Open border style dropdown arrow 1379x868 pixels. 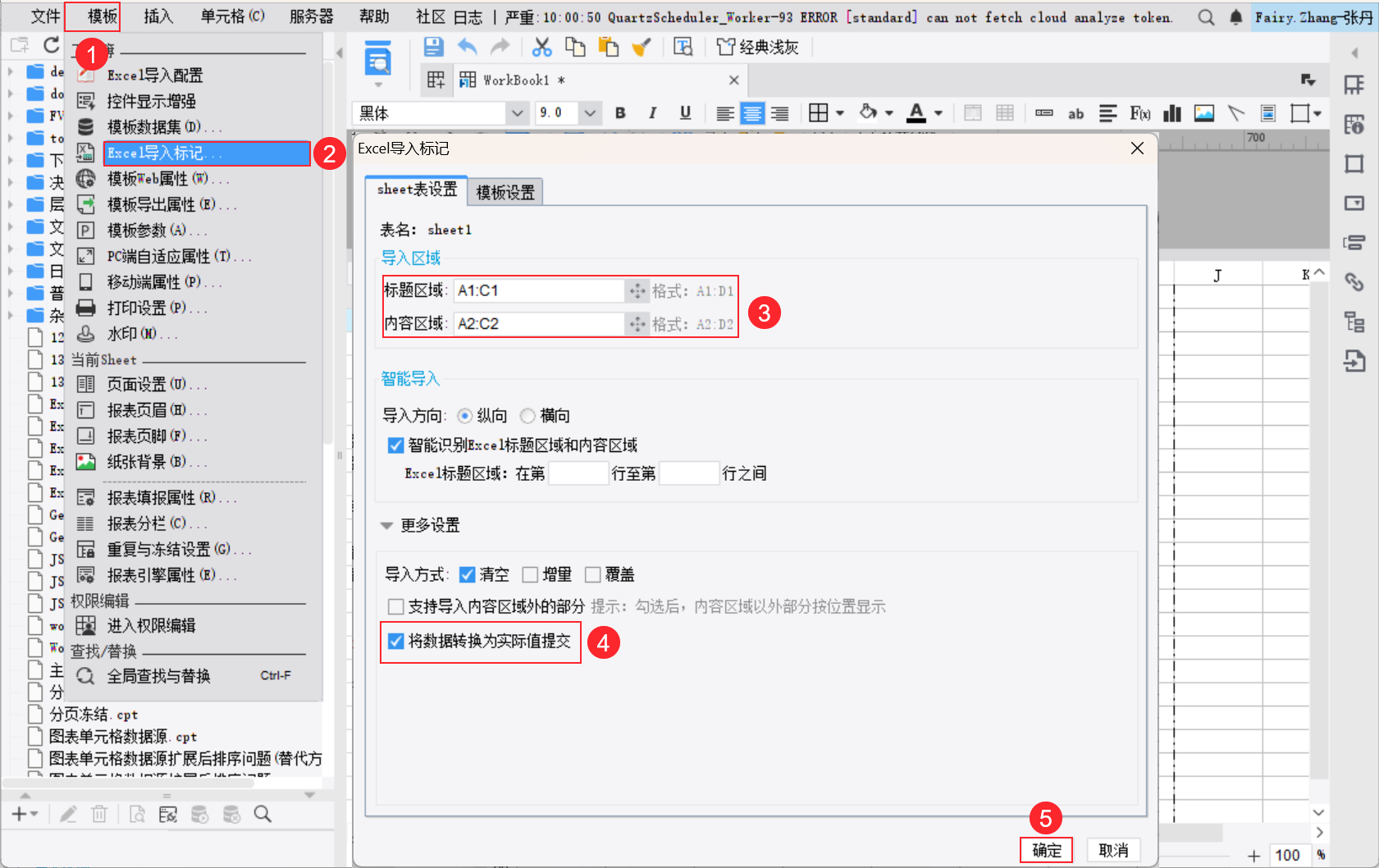pyautogui.click(x=840, y=113)
